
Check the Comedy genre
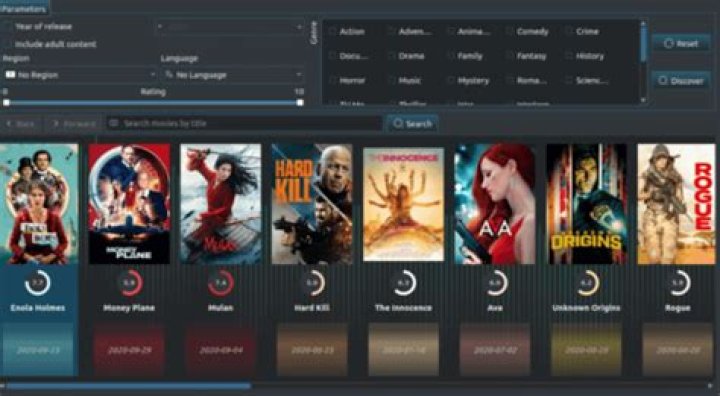tap(510, 32)
